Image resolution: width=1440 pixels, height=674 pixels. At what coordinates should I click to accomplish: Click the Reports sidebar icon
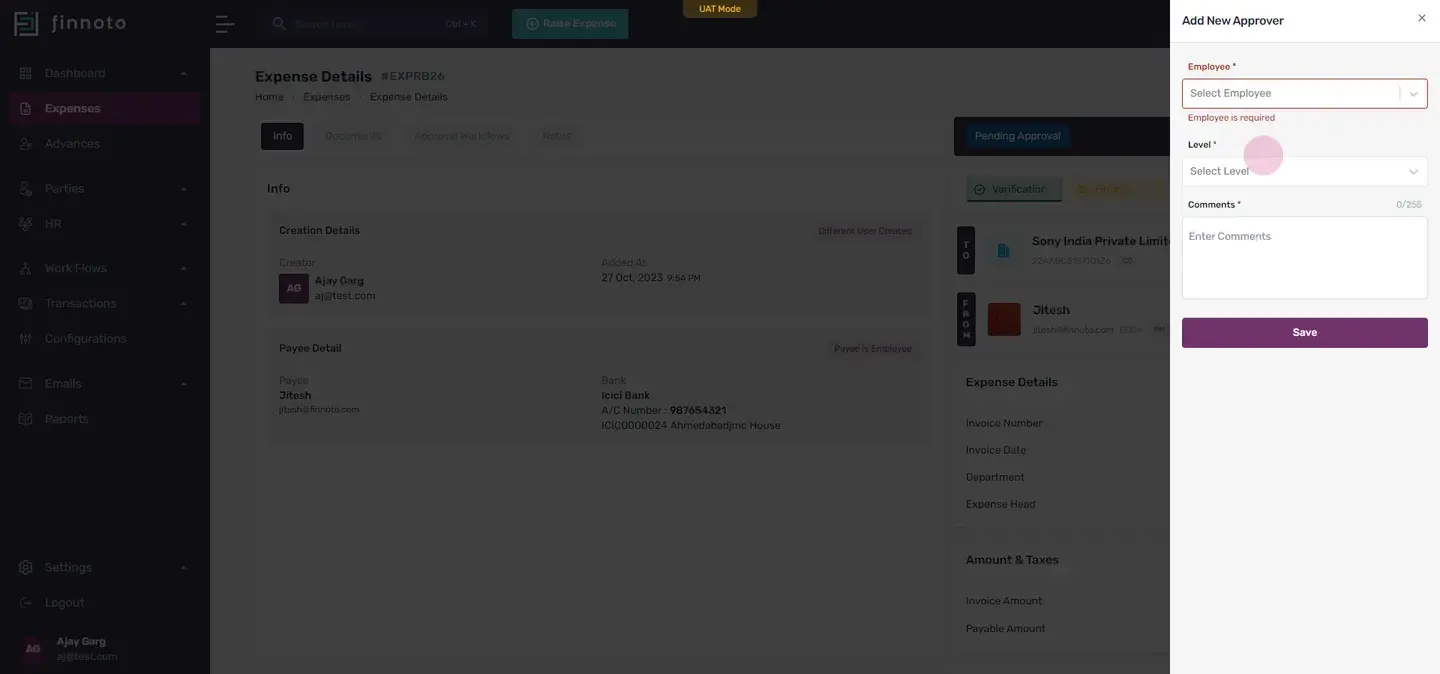26,419
